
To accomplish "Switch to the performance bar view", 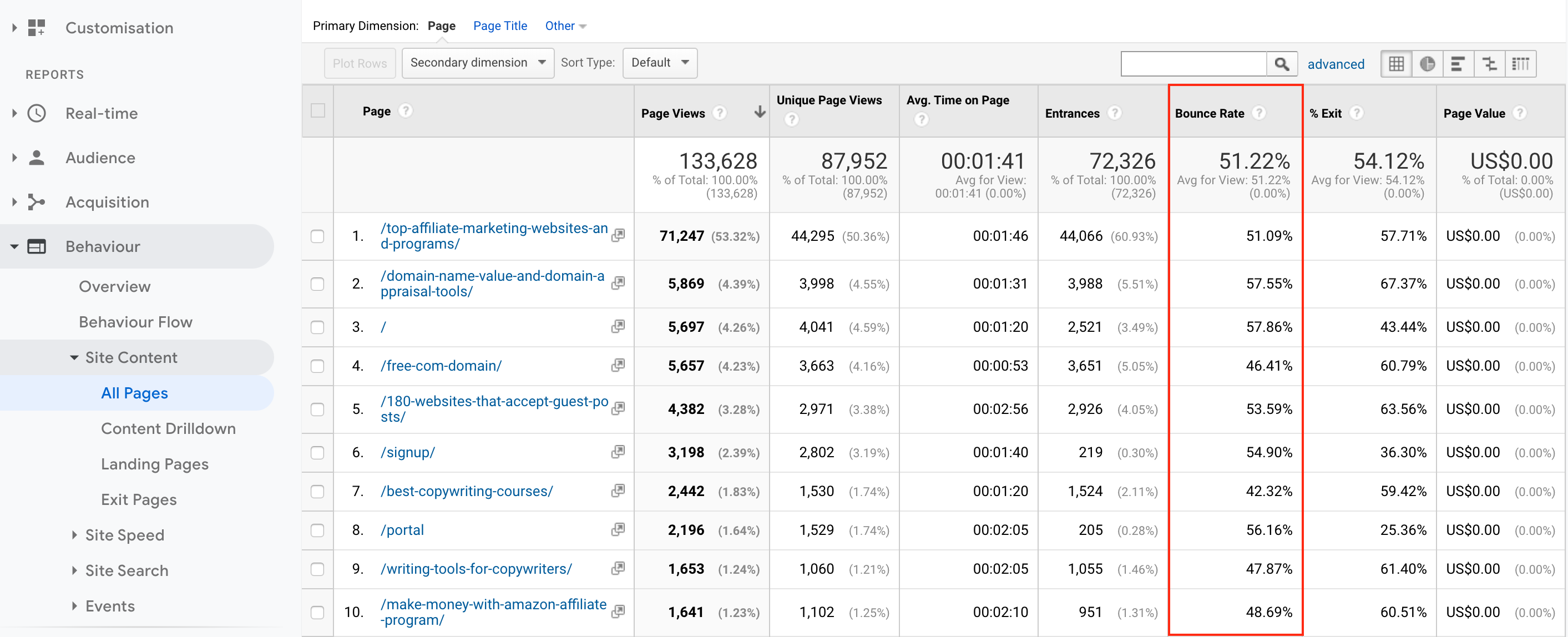I will (1459, 63).
